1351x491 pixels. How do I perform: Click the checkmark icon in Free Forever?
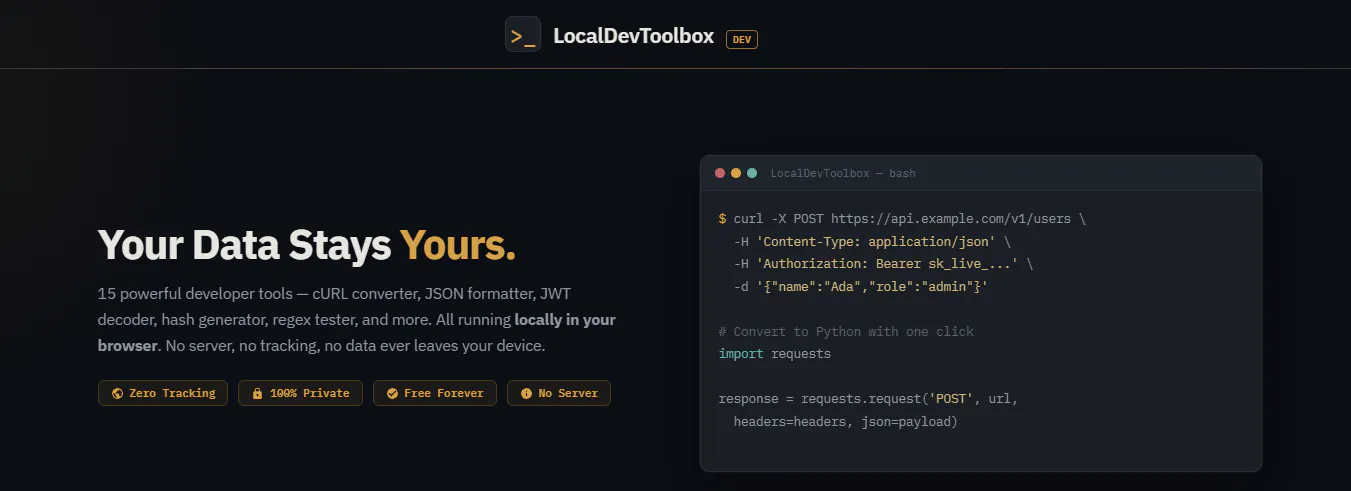393,393
